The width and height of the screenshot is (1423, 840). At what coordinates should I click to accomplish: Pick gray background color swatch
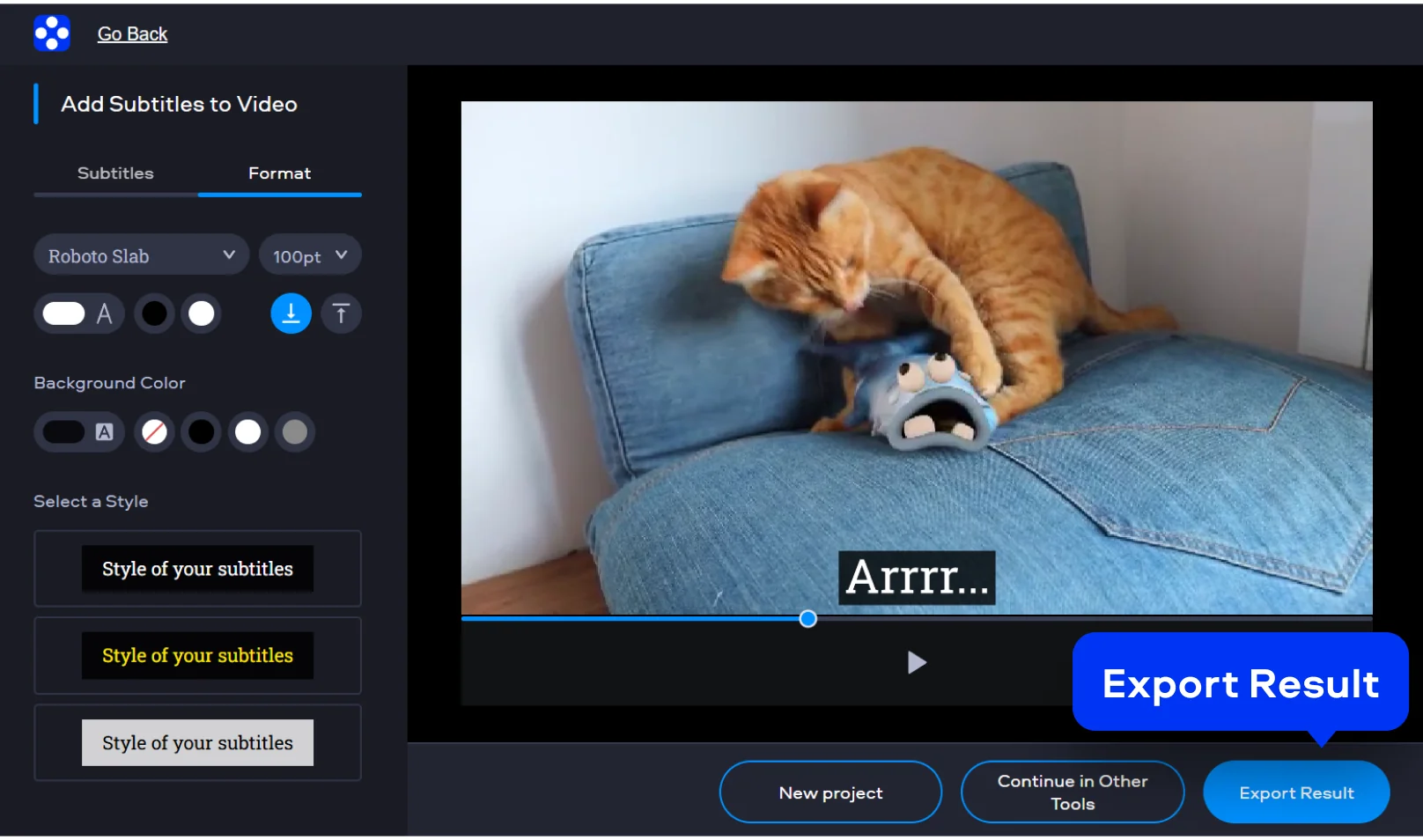pos(295,431)
